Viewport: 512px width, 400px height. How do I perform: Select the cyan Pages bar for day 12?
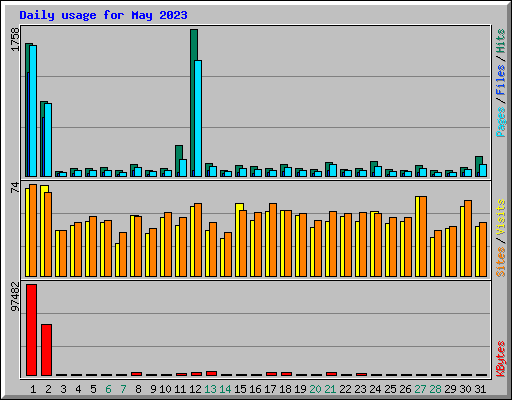coord(198,118)
